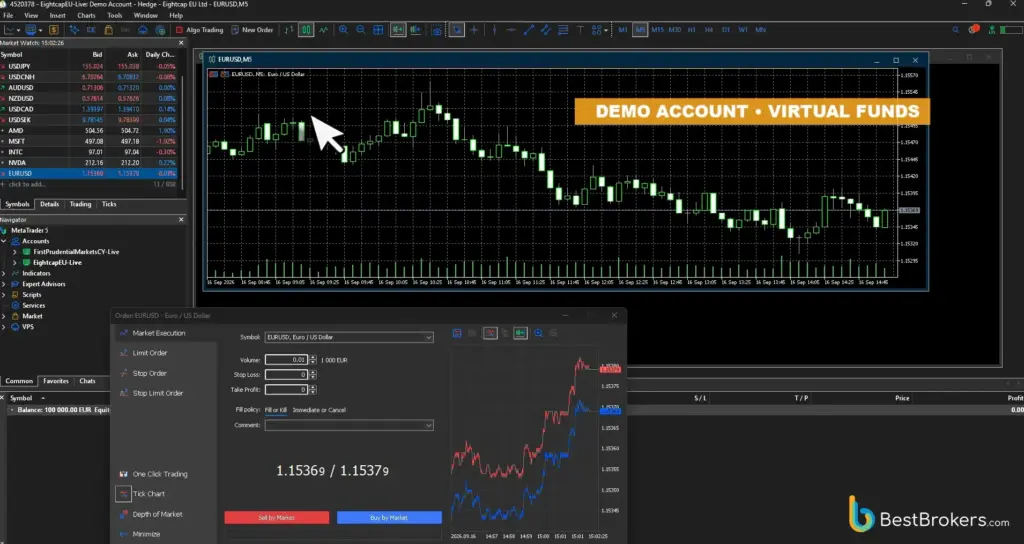Expand the Indicators tree node
The image size is (1024, 544).
point(4,274)
